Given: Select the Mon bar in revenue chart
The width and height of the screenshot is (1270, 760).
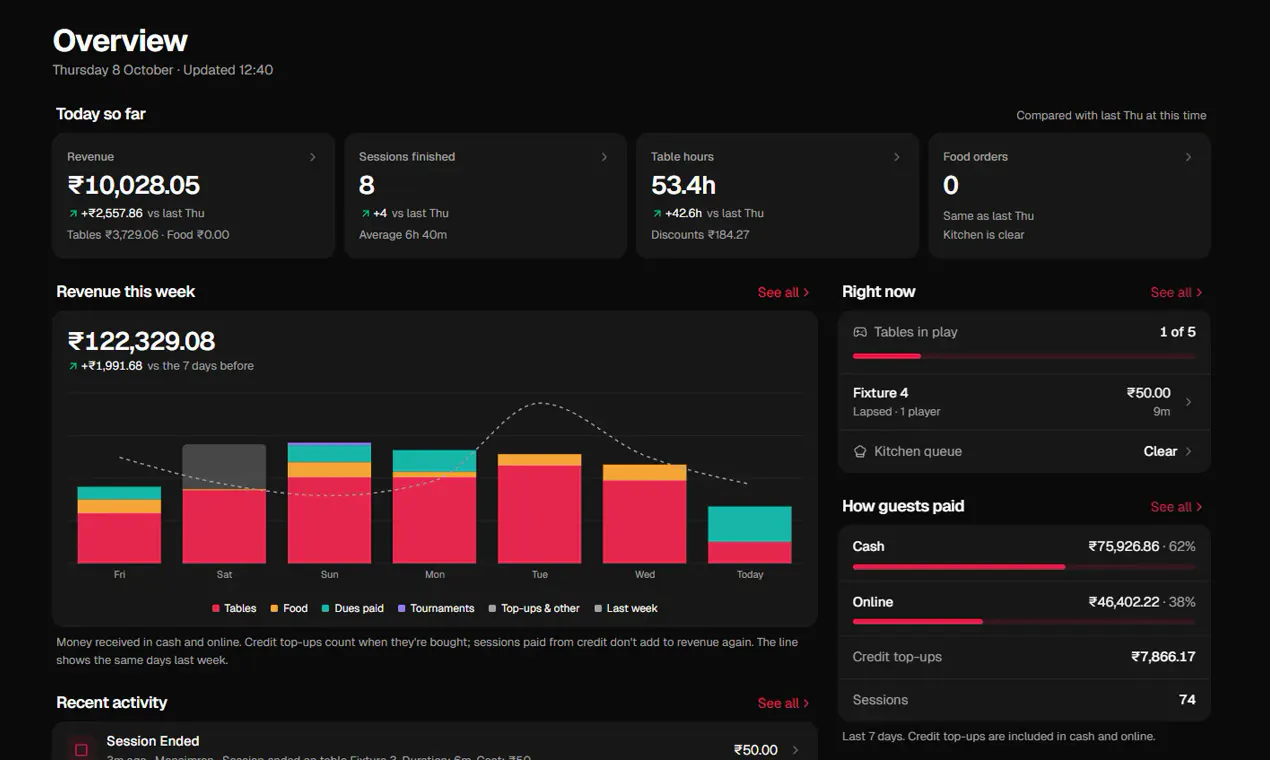Looking at the screenshot, I should pos(434,506).
